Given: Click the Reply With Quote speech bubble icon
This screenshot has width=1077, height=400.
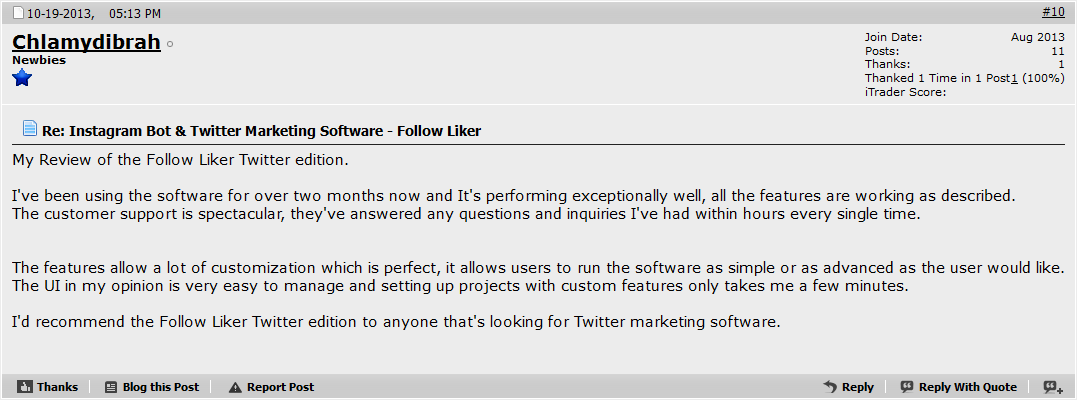Looking at the screenshot, I should pos(907,387).
